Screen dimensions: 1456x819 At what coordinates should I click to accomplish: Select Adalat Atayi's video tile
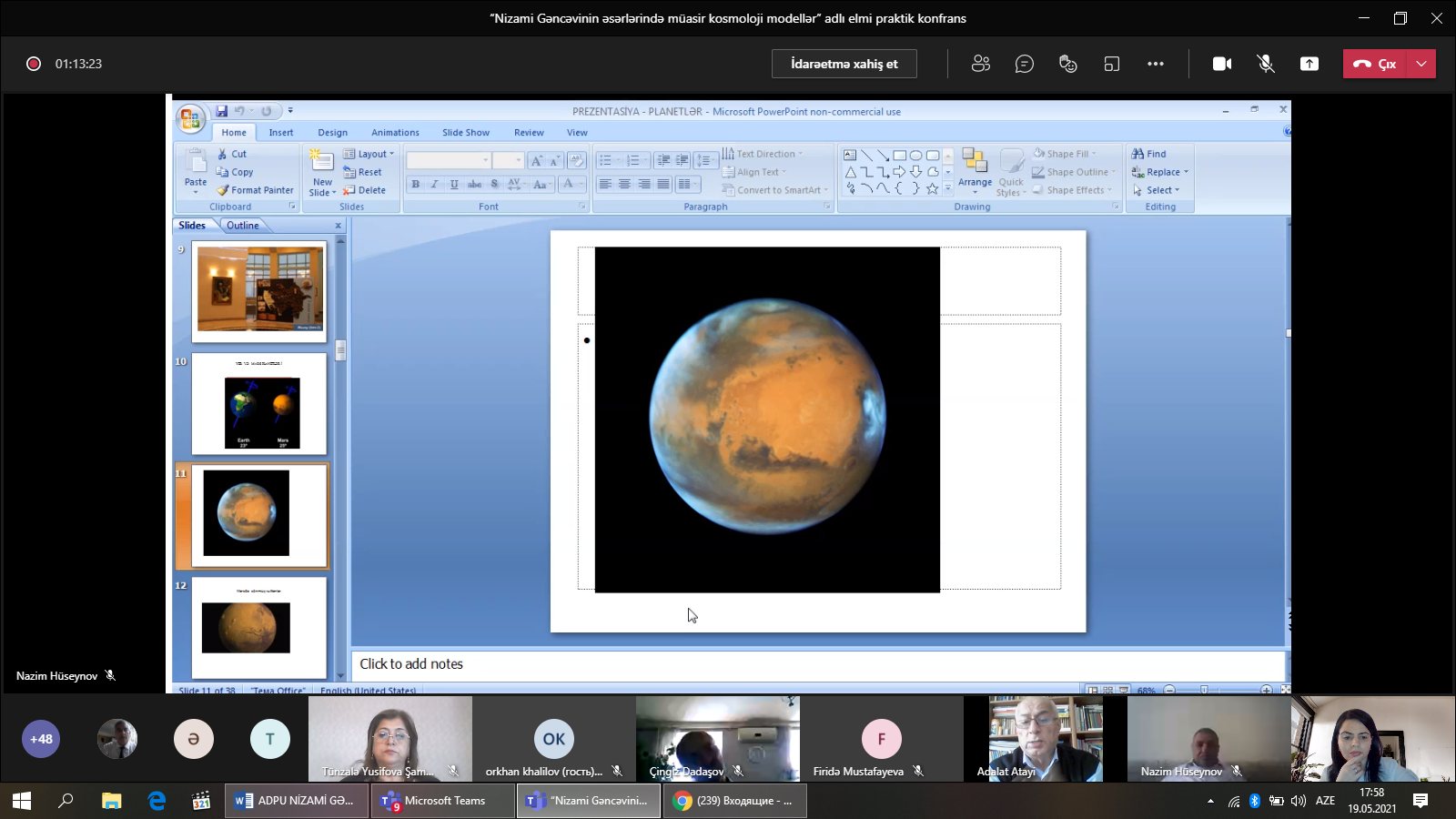pos(1045,739)
